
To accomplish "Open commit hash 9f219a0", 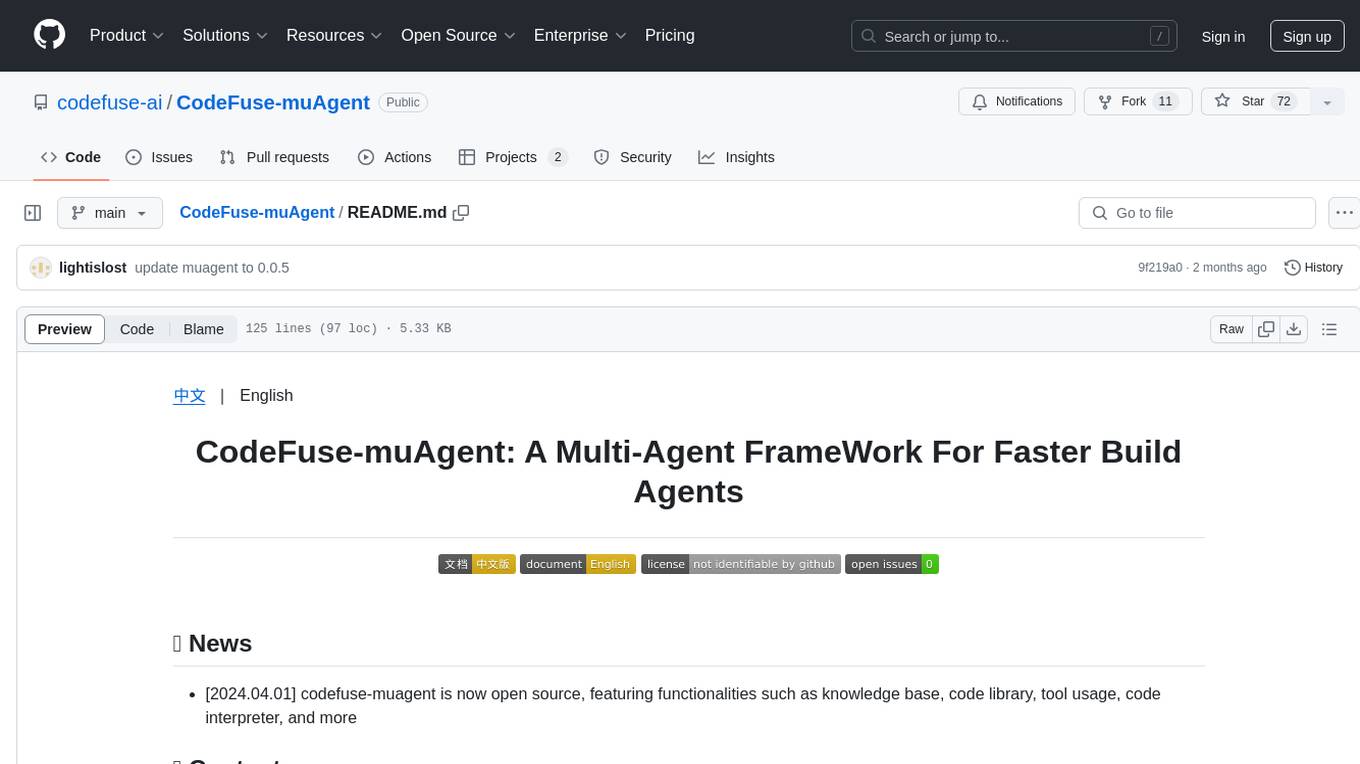I will [x=1160, y=268].
